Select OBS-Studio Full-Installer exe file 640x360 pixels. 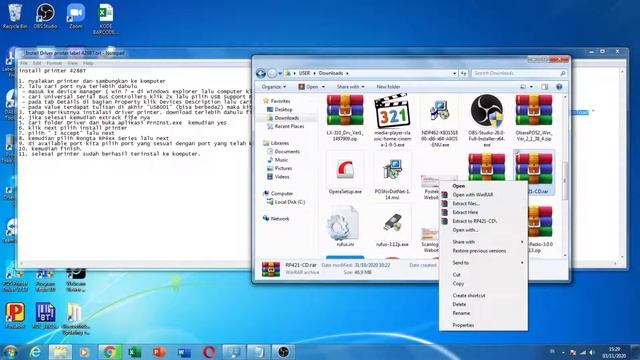487,121
